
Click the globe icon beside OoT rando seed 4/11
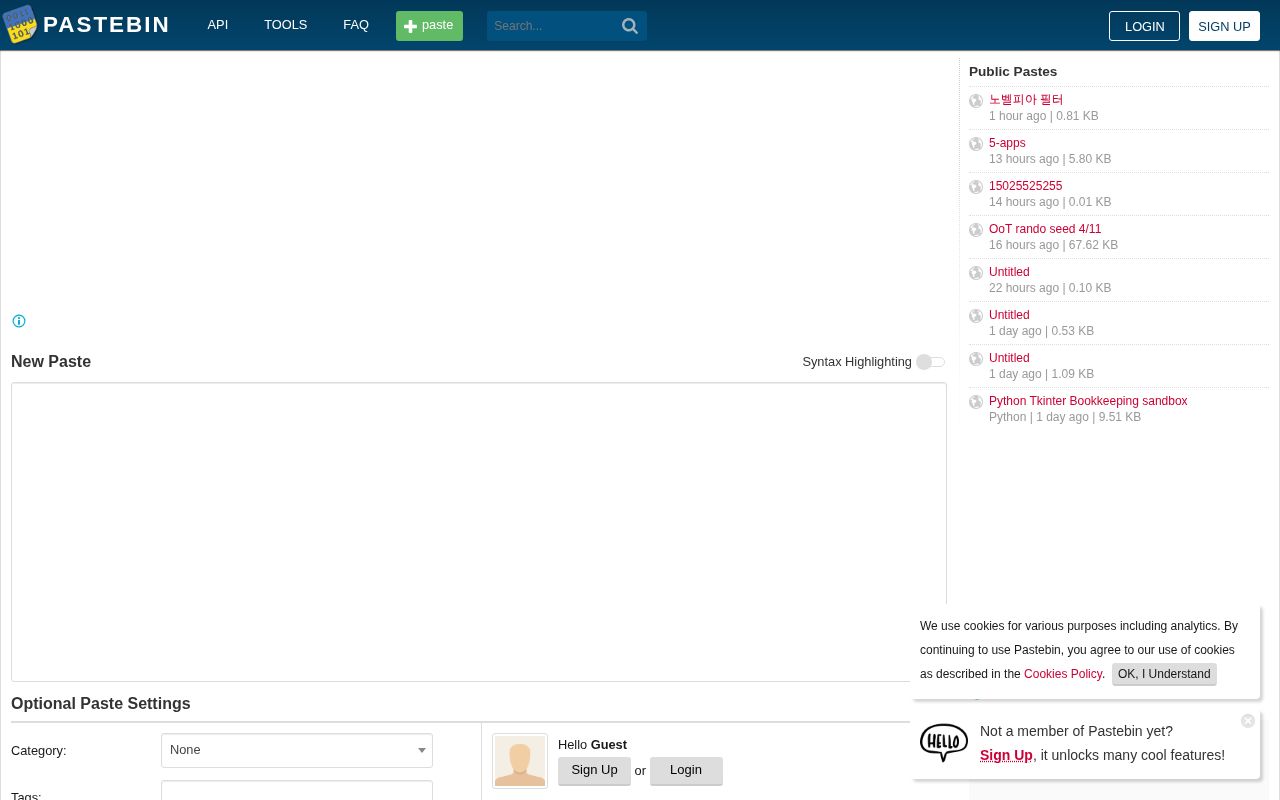976,230
